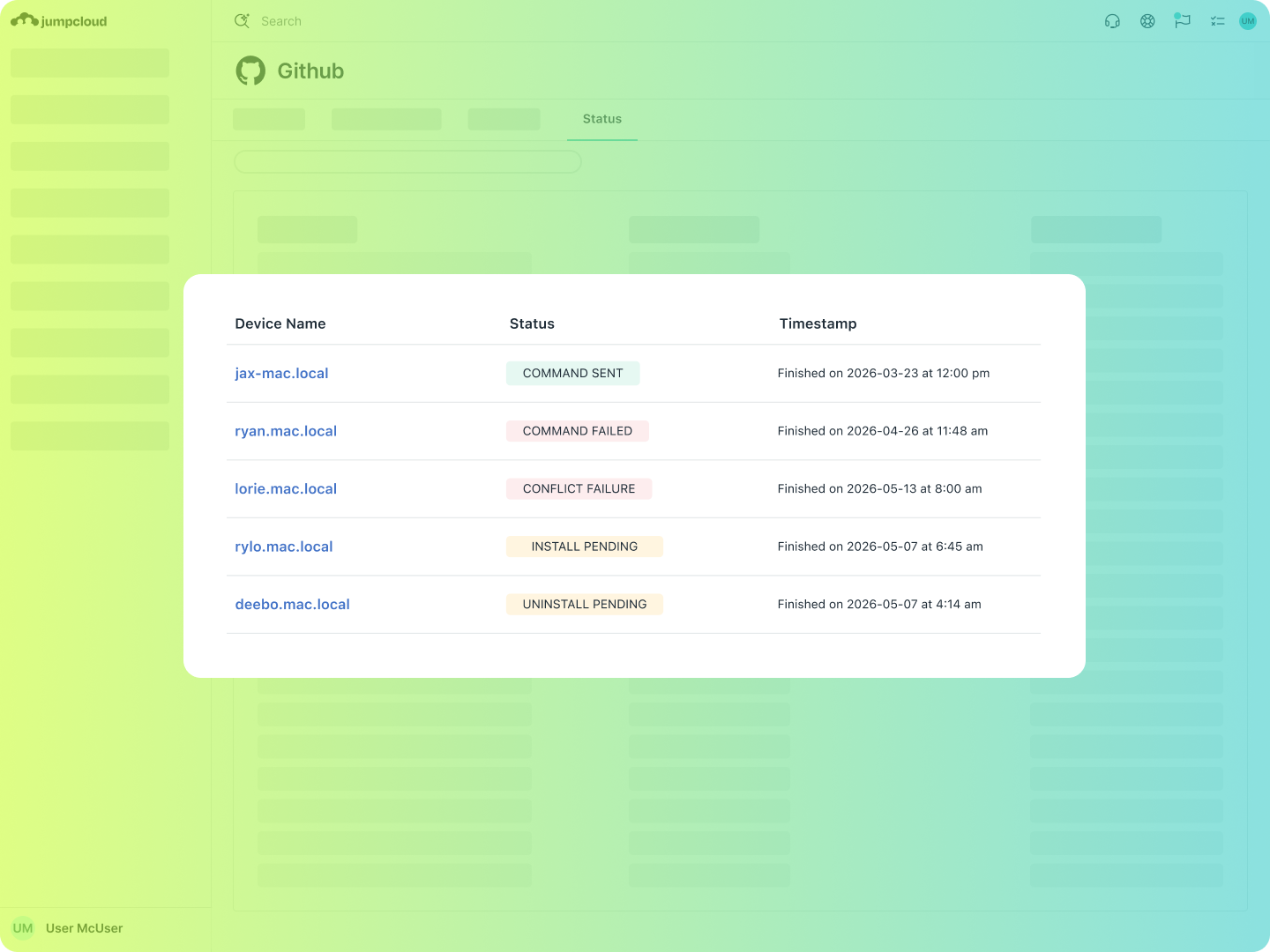This screenshot has height=952, width=1270.
Task: Click timestamp 2026-05-07 at 6:45 am
Action: [x=880, y=547]
